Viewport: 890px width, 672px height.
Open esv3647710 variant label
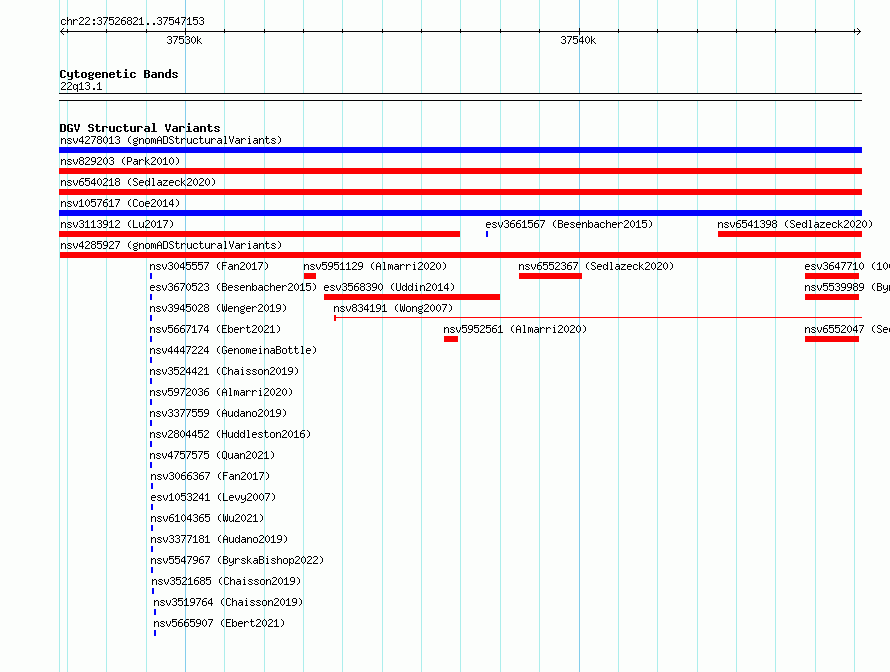pyautogui.click(x=846, y=266)
